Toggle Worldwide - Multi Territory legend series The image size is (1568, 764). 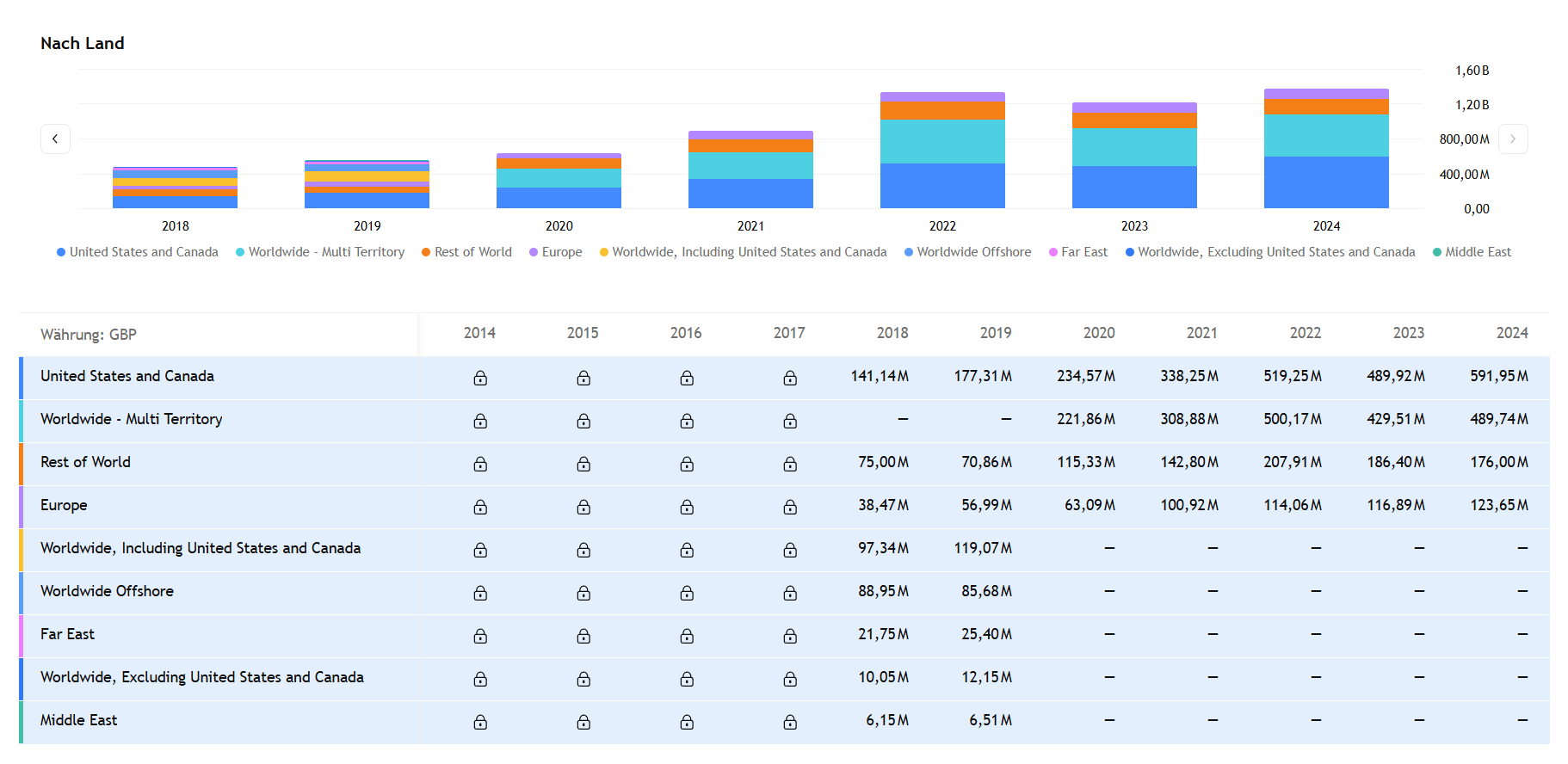[x=320, y=252]
